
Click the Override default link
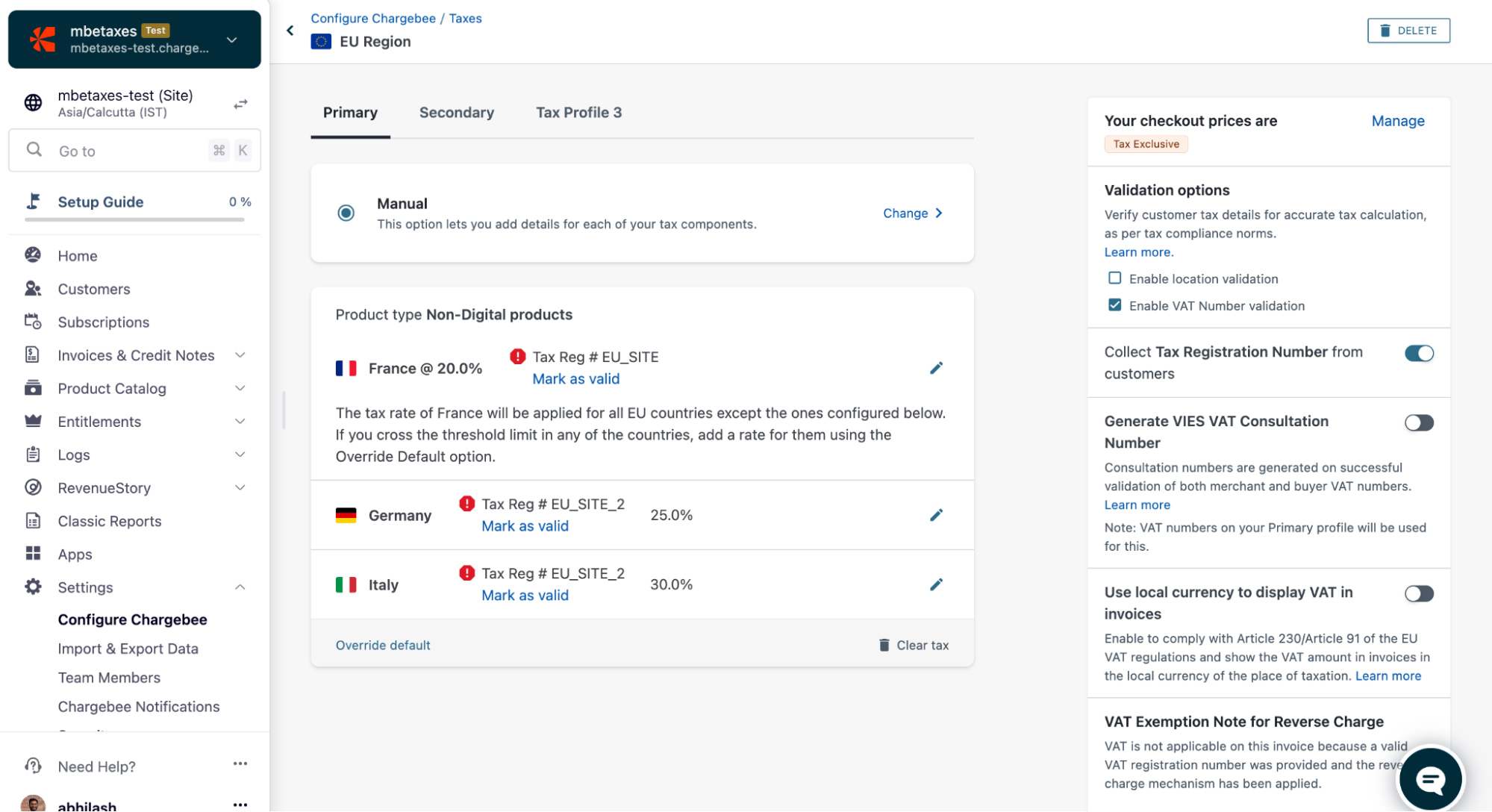pos(383,645)
